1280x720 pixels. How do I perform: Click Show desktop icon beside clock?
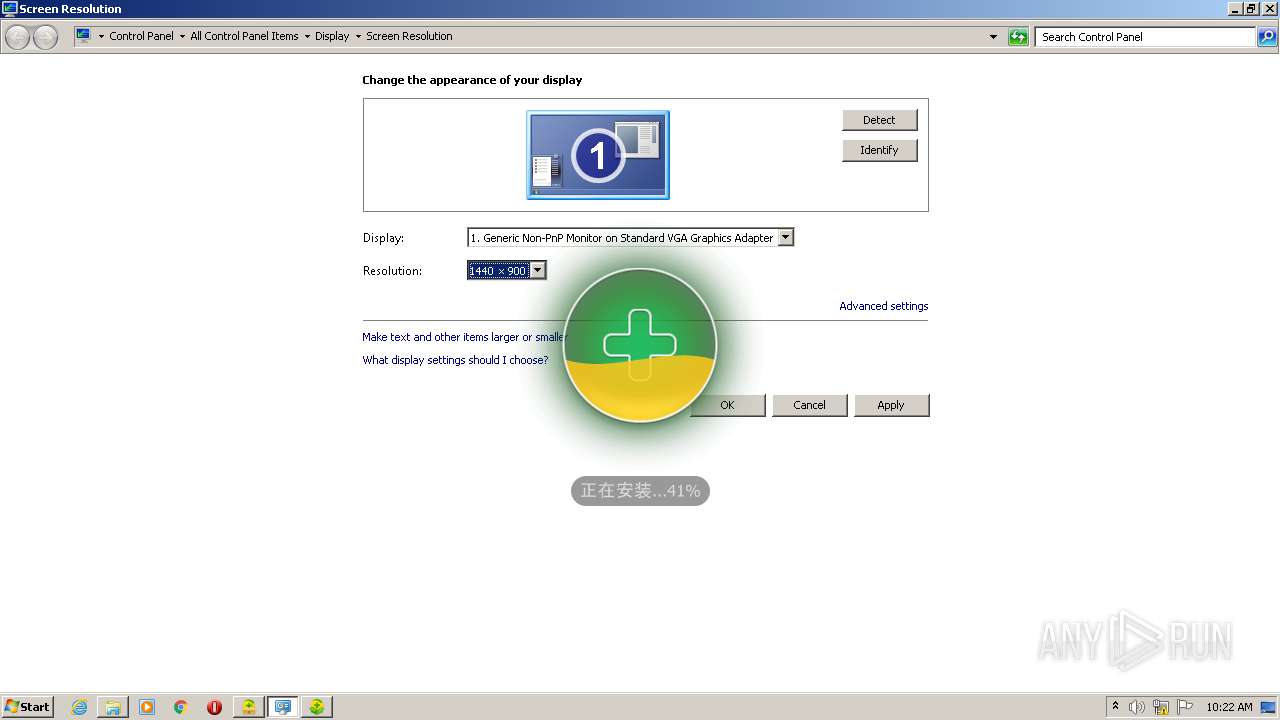pos(1269,707)
